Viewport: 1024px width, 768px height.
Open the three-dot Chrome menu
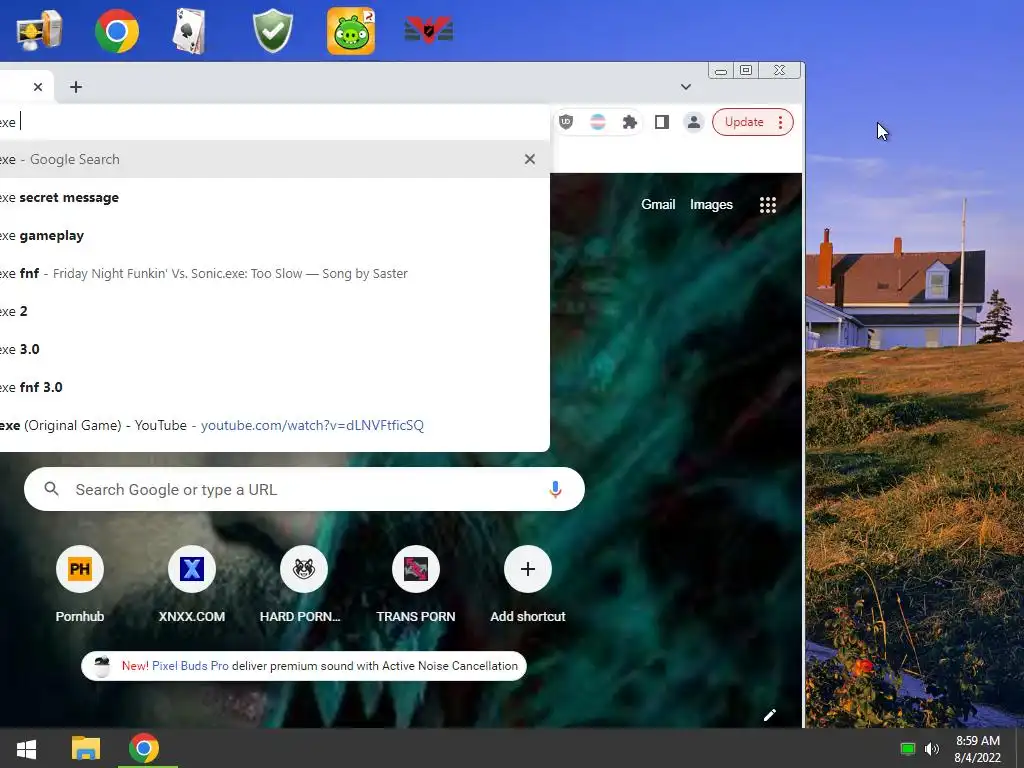pos(780,122)
